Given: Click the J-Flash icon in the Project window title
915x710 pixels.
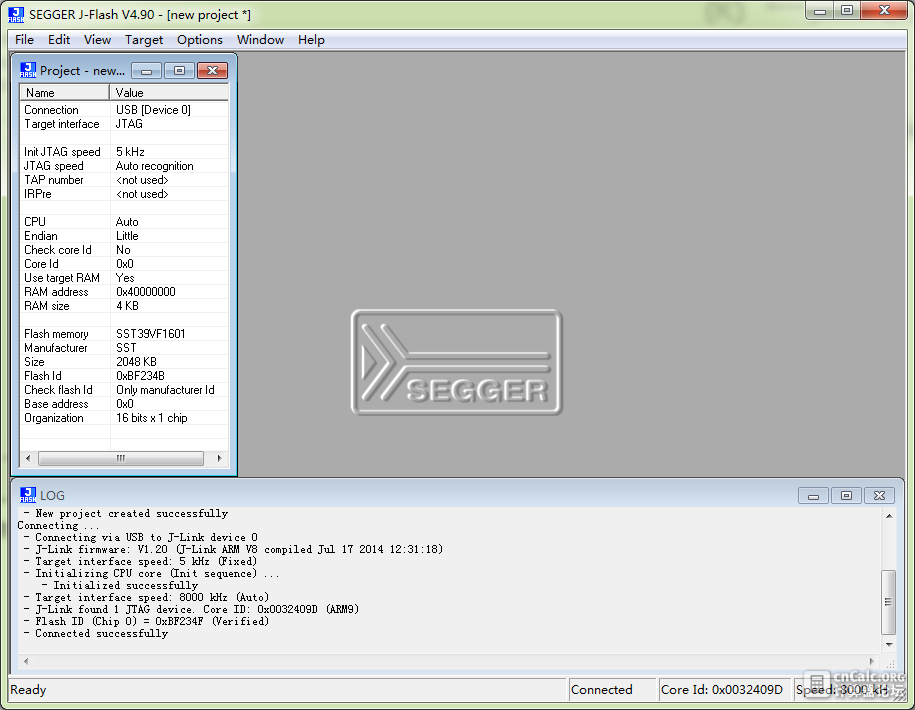Looking at the screenshot, I should (x=27, y=70).
